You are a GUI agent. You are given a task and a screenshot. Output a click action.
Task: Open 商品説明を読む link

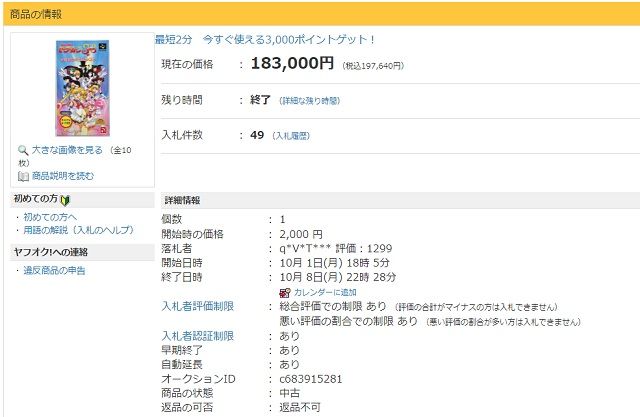[62, 176]
